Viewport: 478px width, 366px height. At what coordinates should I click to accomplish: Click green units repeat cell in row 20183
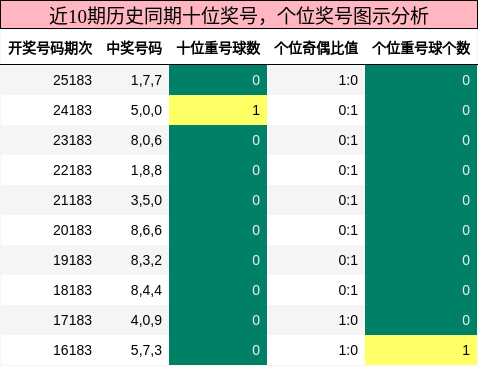click(421, 230)
